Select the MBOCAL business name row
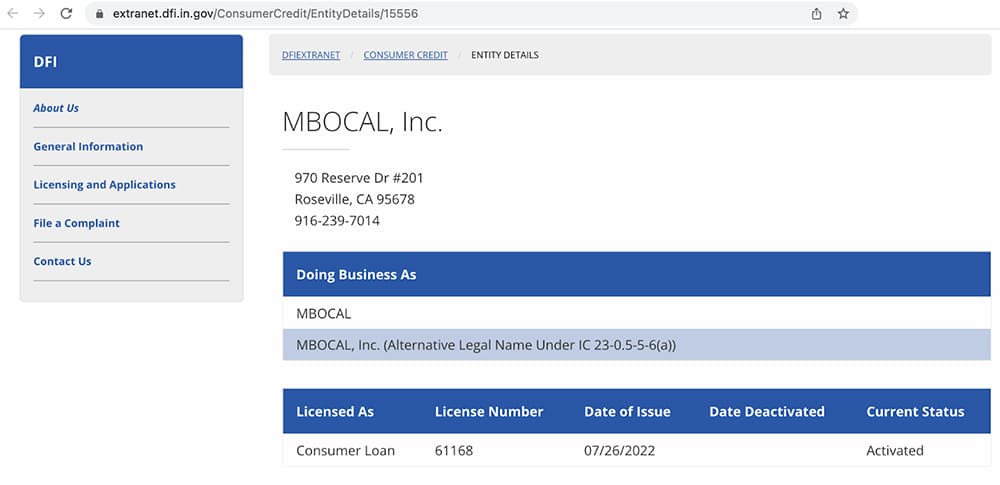The width and height of the screenshot is (1000, 485). coord(636,313)
